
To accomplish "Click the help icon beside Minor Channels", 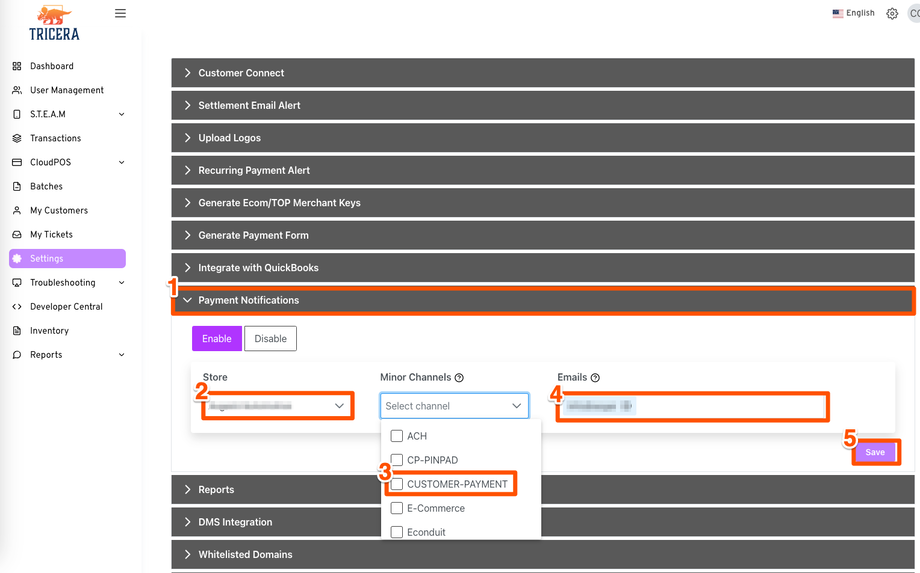I will click(459, 378).
